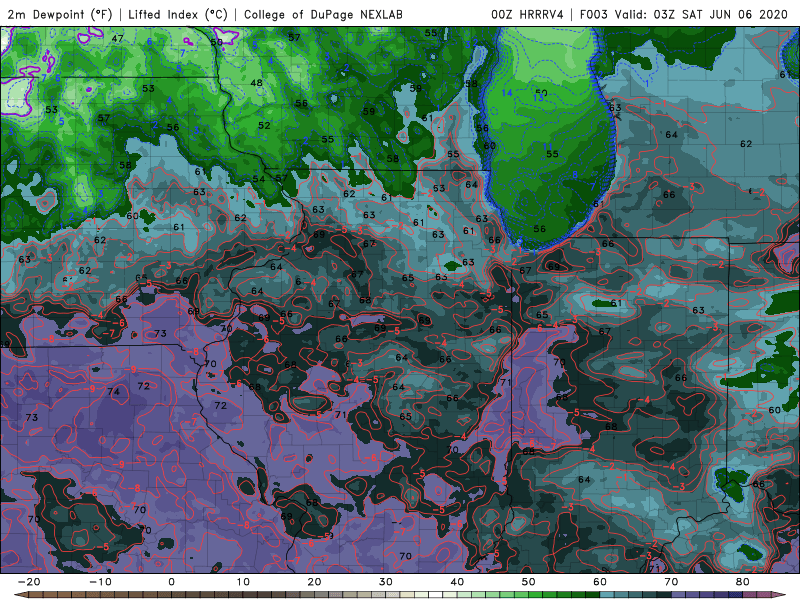Click the 50 label on the color scale
This screenshot has height=600, width=800.
tap(529, 582)
